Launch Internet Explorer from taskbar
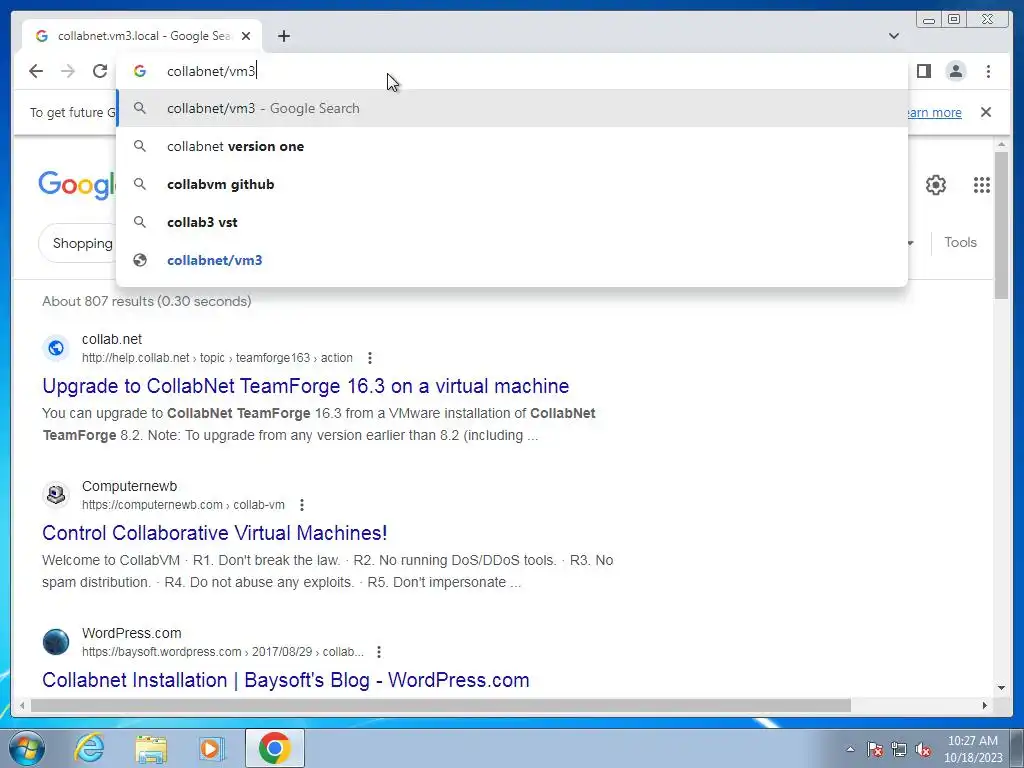1024x768 pixels. (89, 748)
